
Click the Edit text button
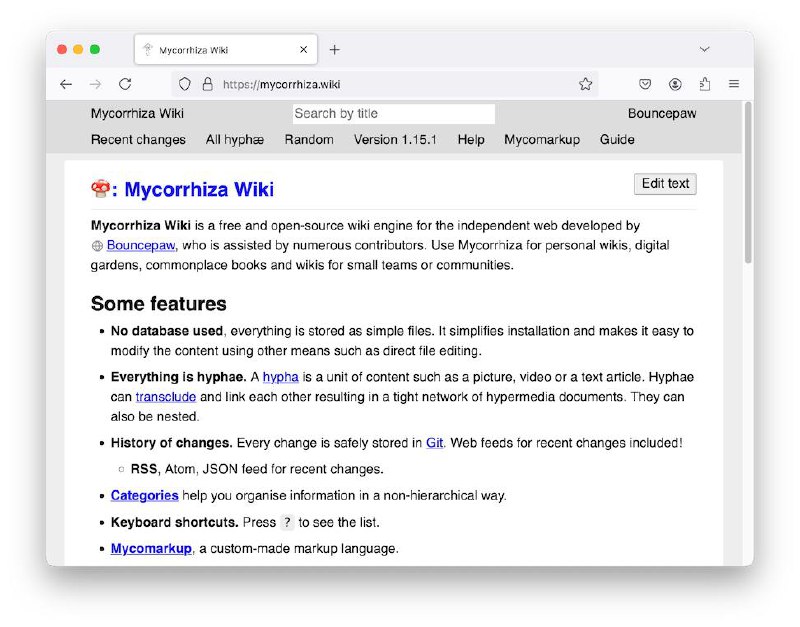click(x=665, y=184)
